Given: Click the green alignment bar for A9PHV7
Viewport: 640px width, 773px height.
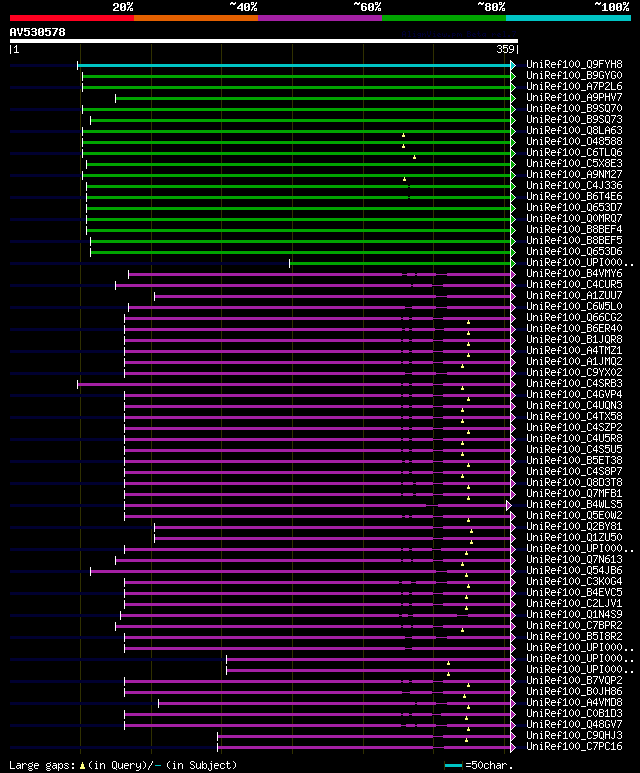Looking at the screenshot, I should pos(313,98).
